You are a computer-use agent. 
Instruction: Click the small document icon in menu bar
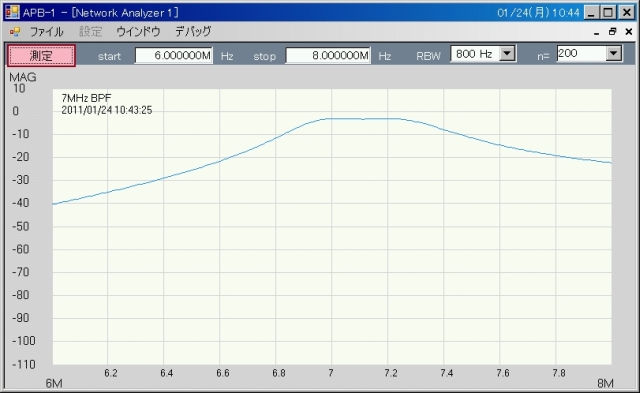[15, 32]
